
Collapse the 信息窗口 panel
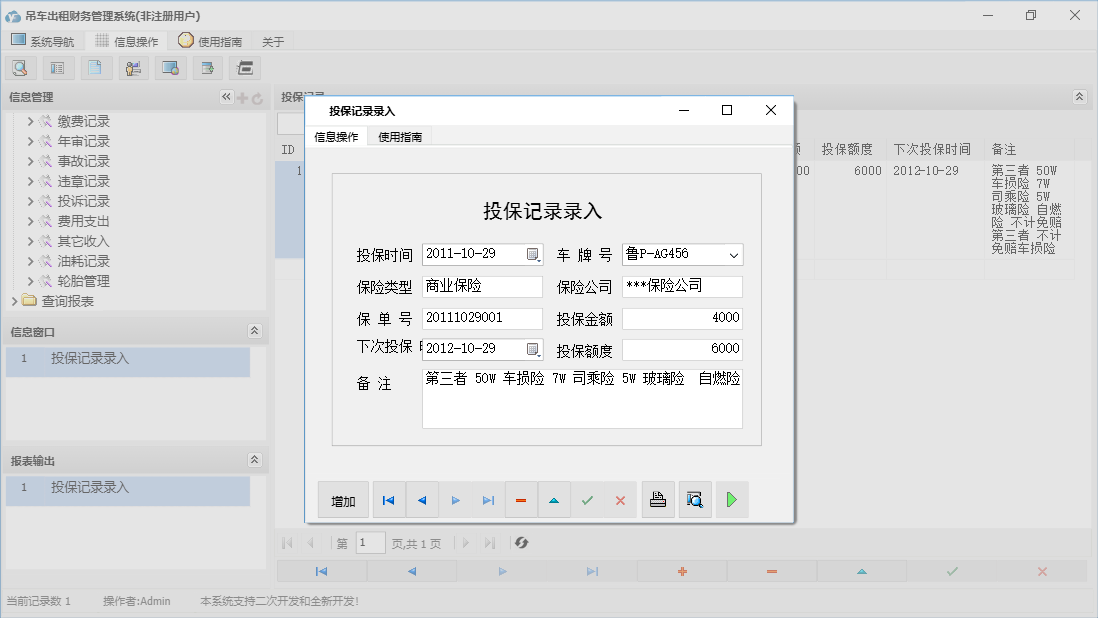[x=255, y=331]
